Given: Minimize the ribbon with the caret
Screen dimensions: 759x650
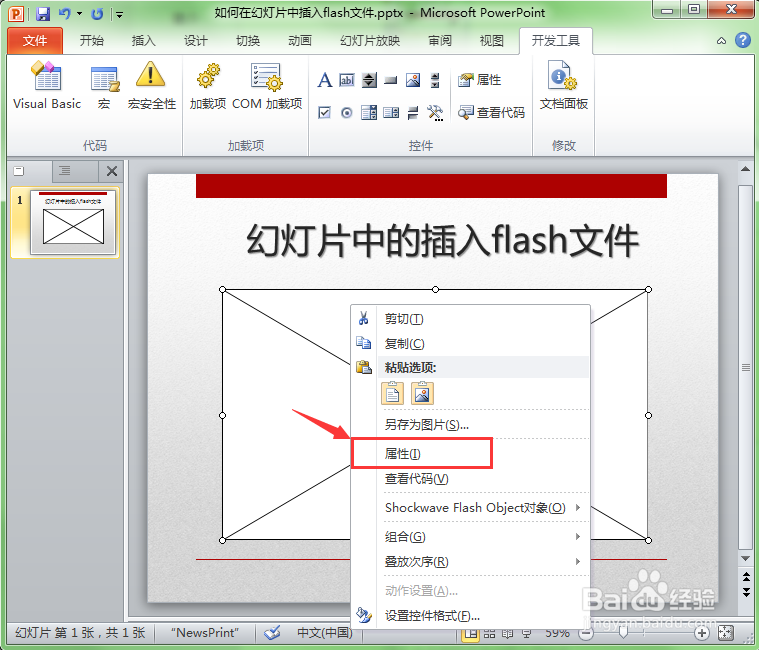Looking at the screenshot, I should pos(721,41).
